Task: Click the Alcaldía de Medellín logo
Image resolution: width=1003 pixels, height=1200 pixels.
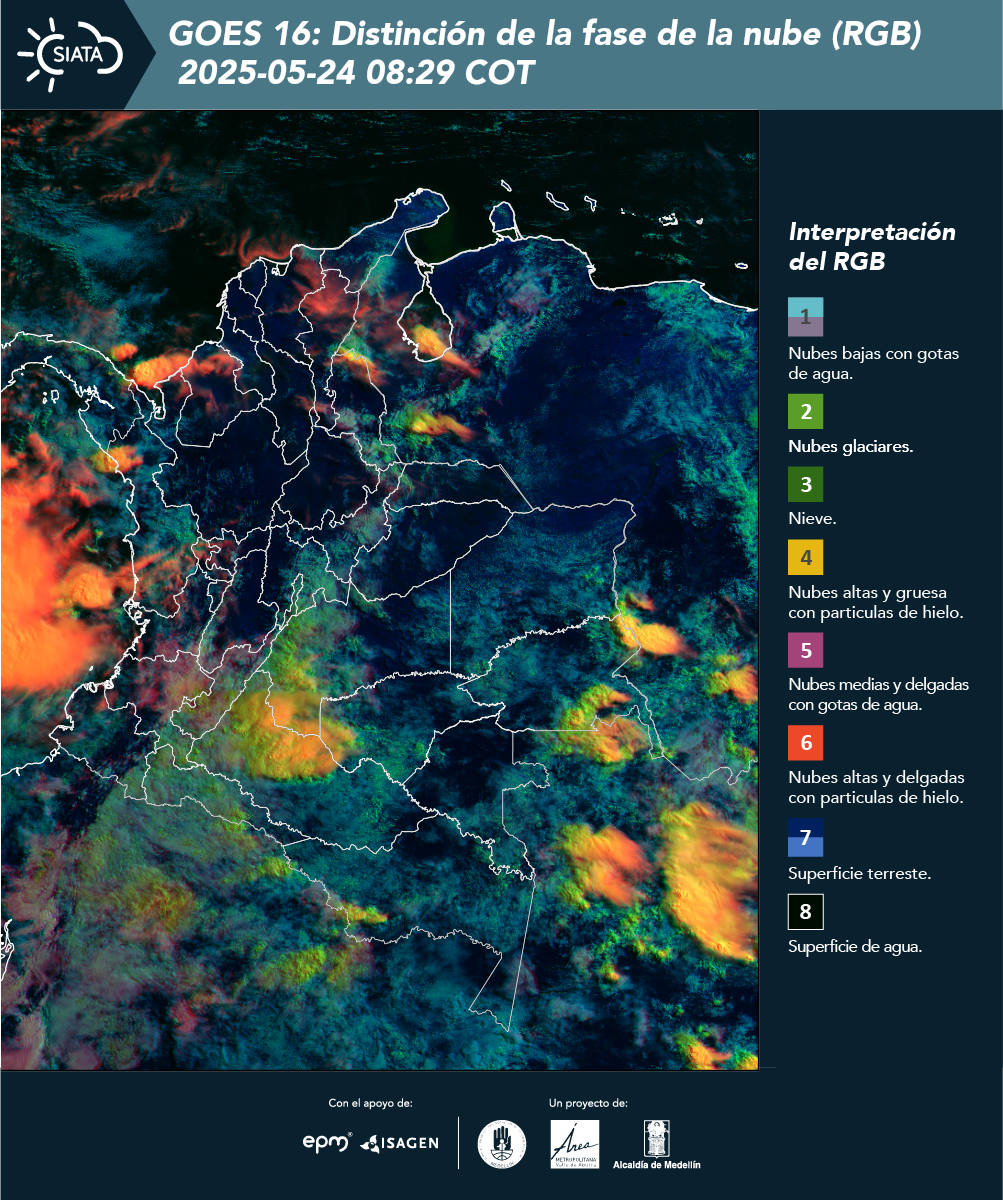Action: coord(656,1144)
